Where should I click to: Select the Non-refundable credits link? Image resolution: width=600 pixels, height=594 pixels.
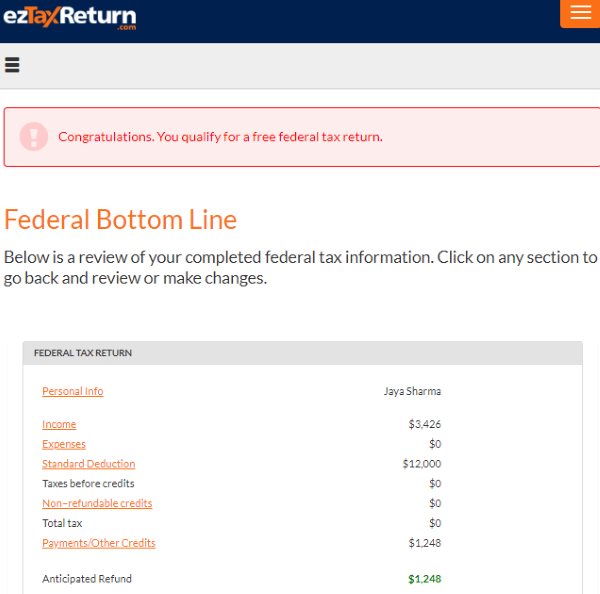[x=97, y=503]
